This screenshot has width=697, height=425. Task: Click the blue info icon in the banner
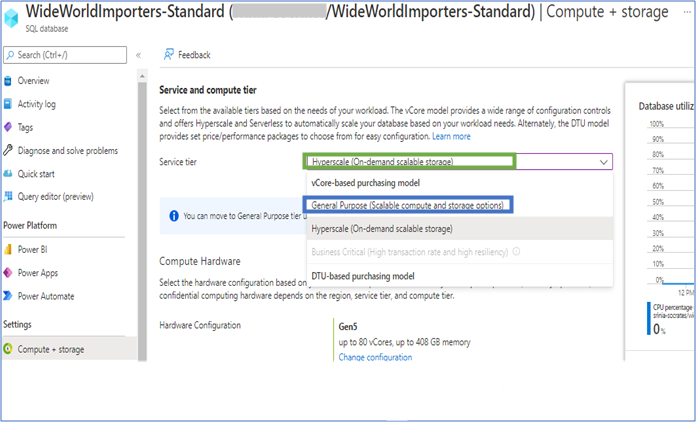tap(174, 216)
